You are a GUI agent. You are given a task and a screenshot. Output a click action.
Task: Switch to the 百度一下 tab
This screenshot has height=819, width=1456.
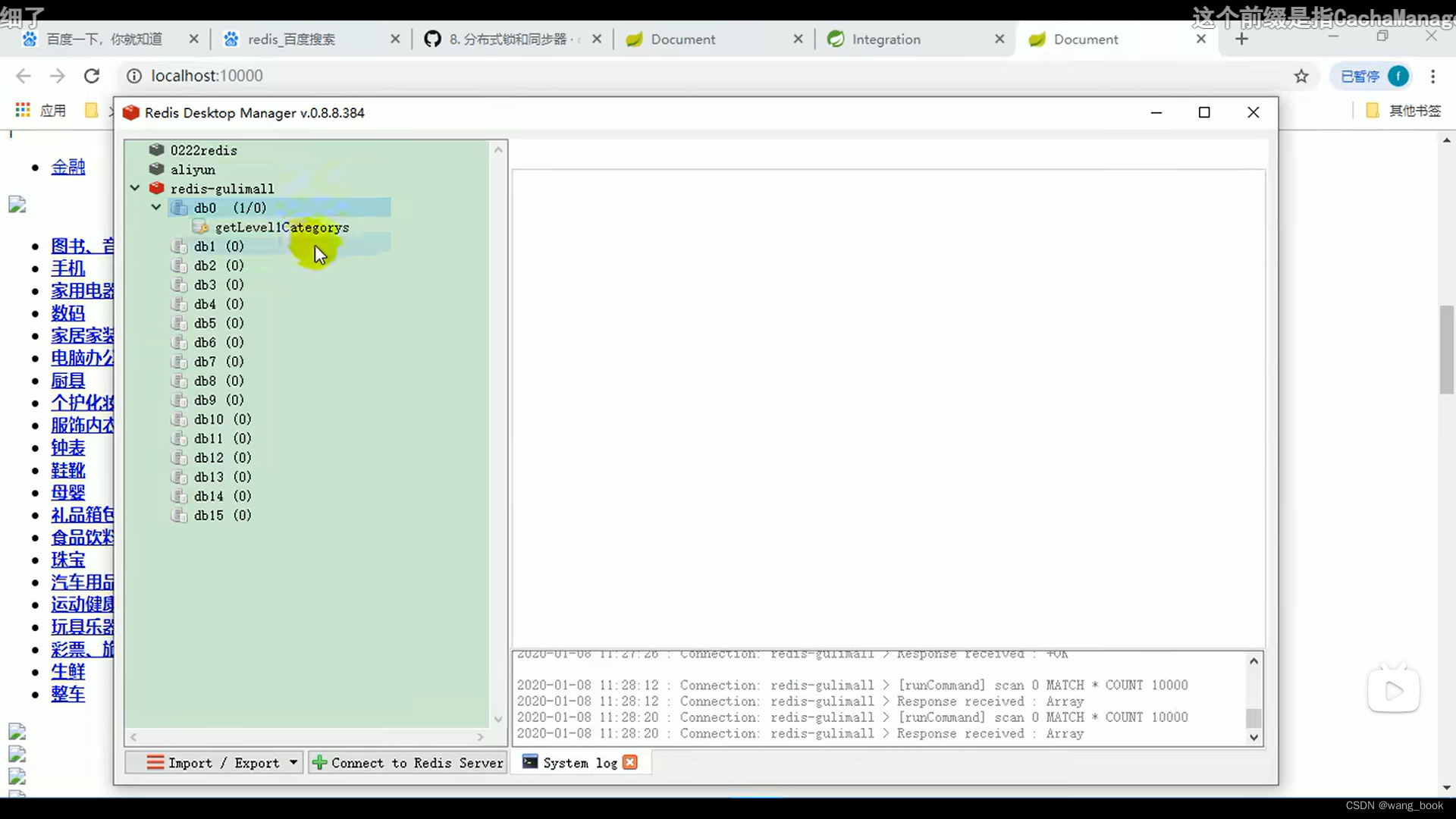coord(104,39)
